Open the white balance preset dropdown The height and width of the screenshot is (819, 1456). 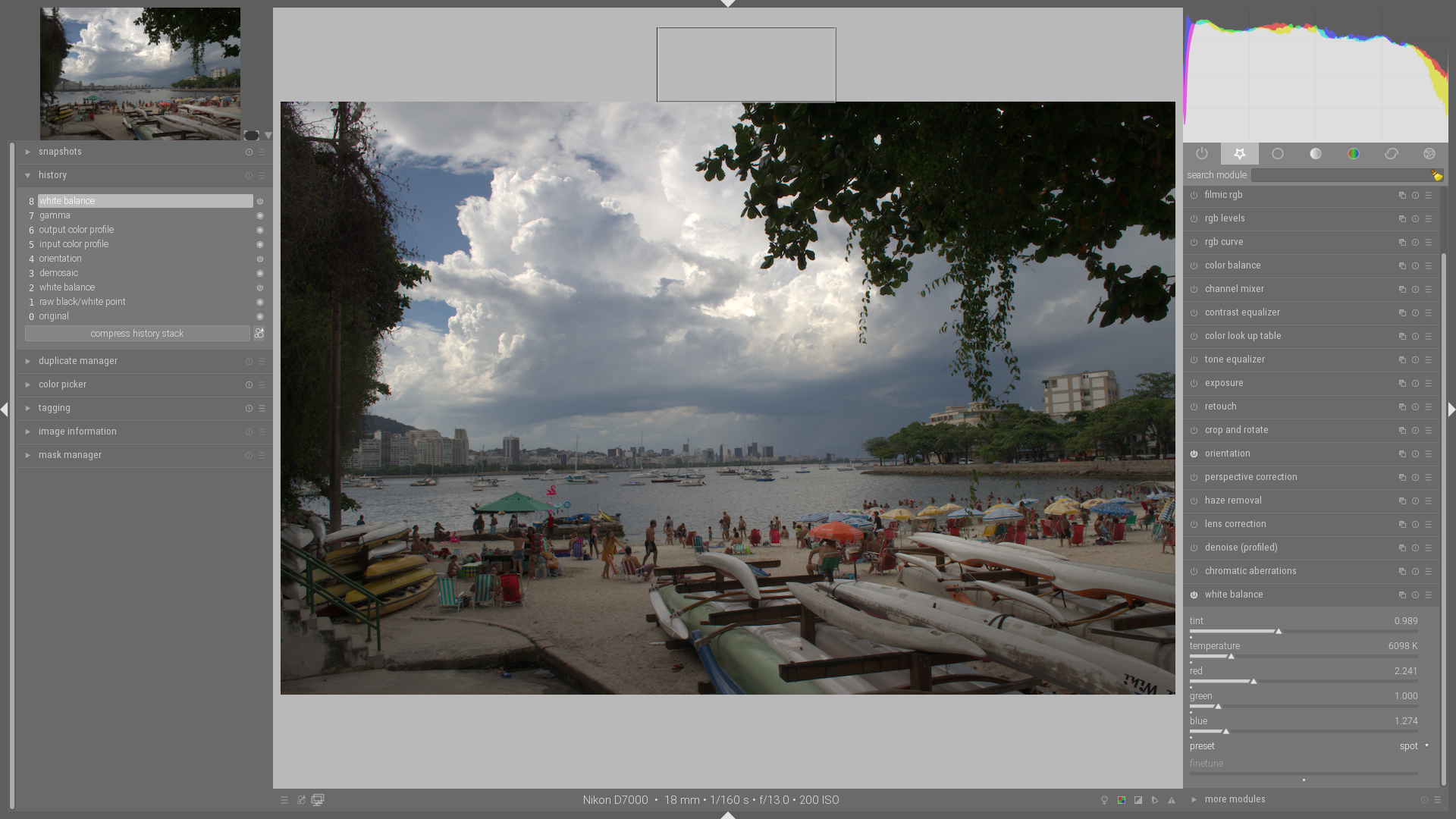click(1309, 746)
